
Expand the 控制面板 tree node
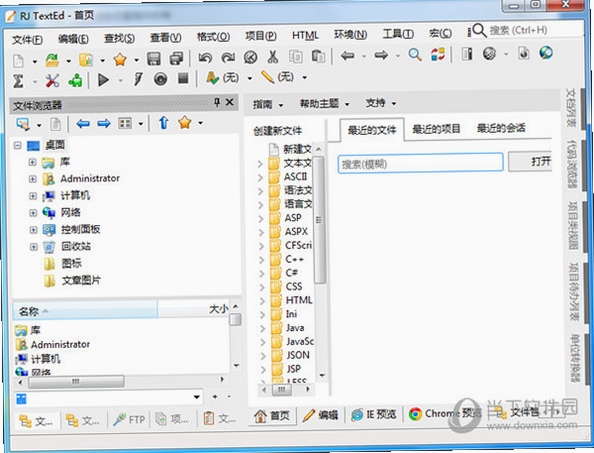tap(33, 230)
